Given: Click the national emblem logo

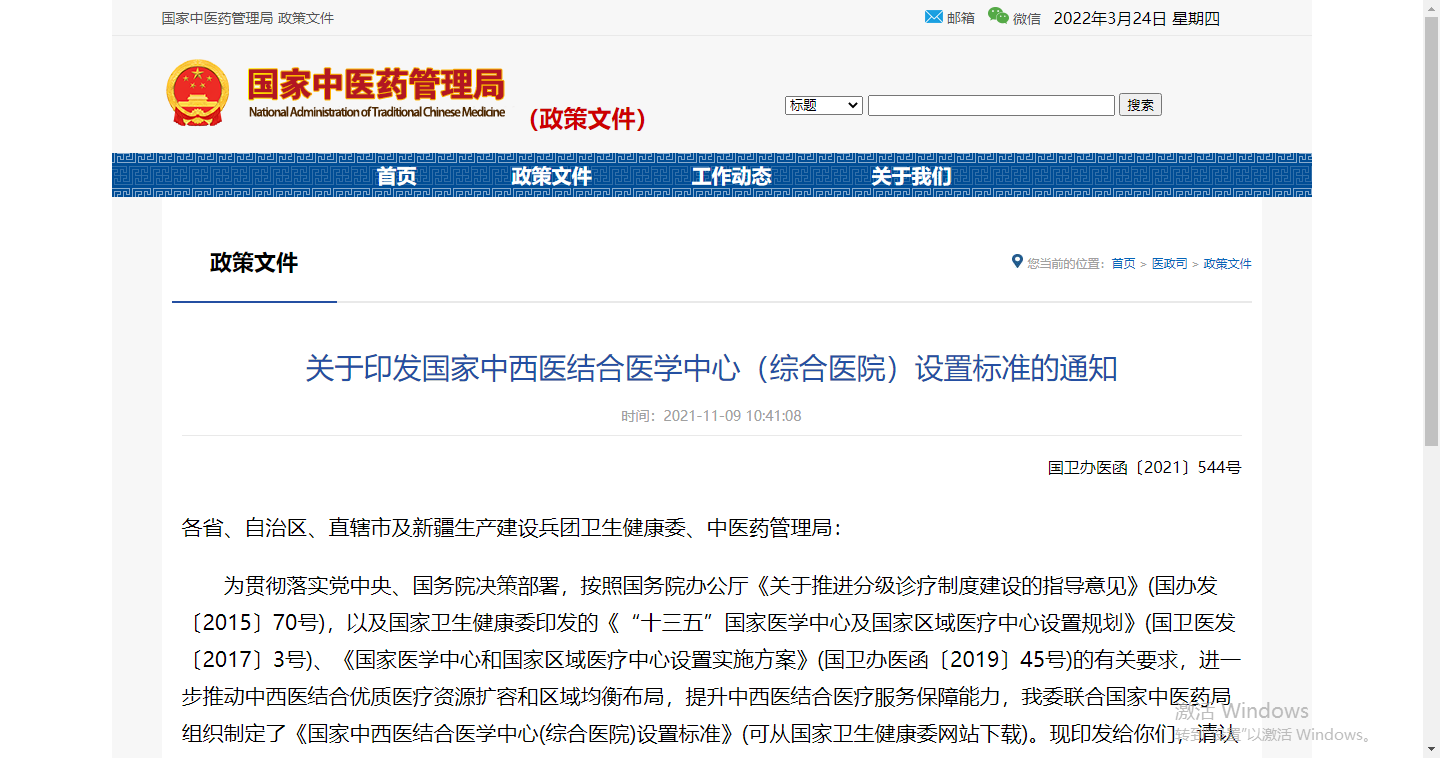Looking at the screenshot, I should click(197, 93).
